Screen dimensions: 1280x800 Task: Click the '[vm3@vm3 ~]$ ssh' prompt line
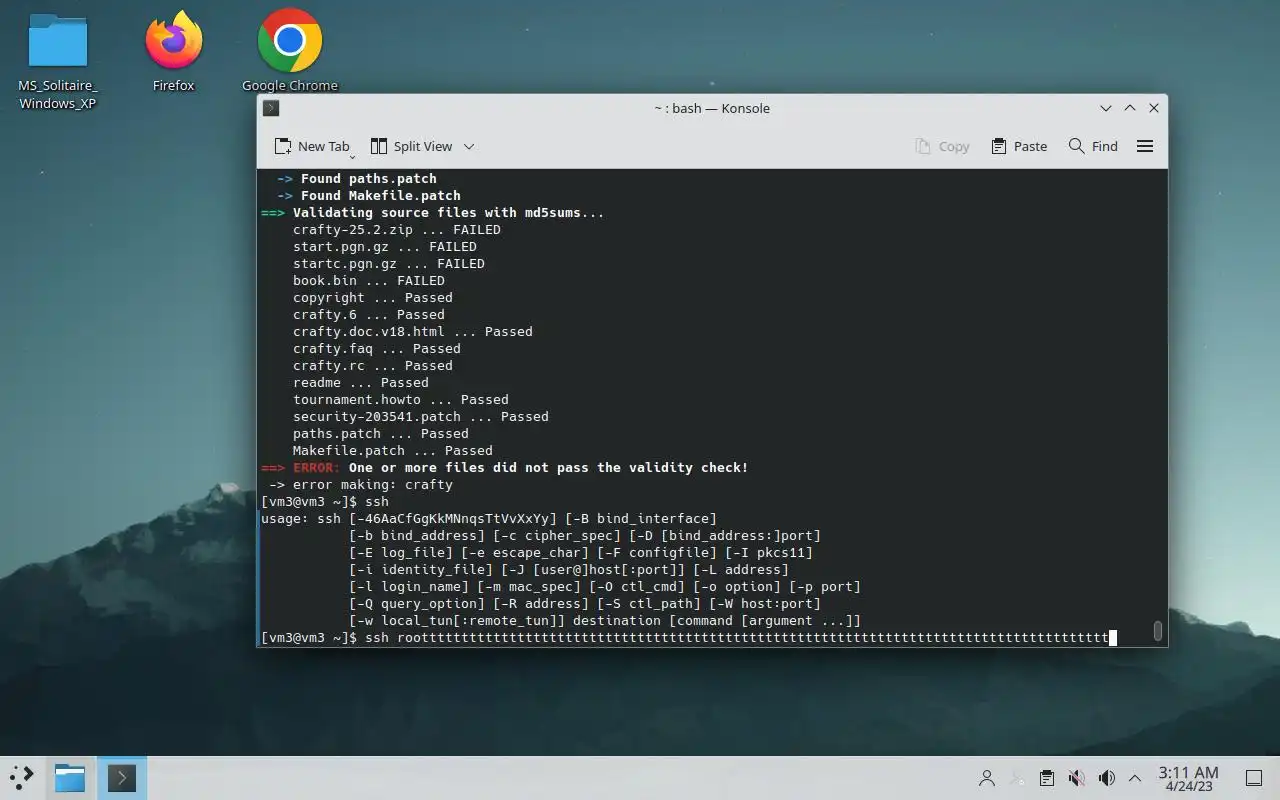[x=324, y=502]
